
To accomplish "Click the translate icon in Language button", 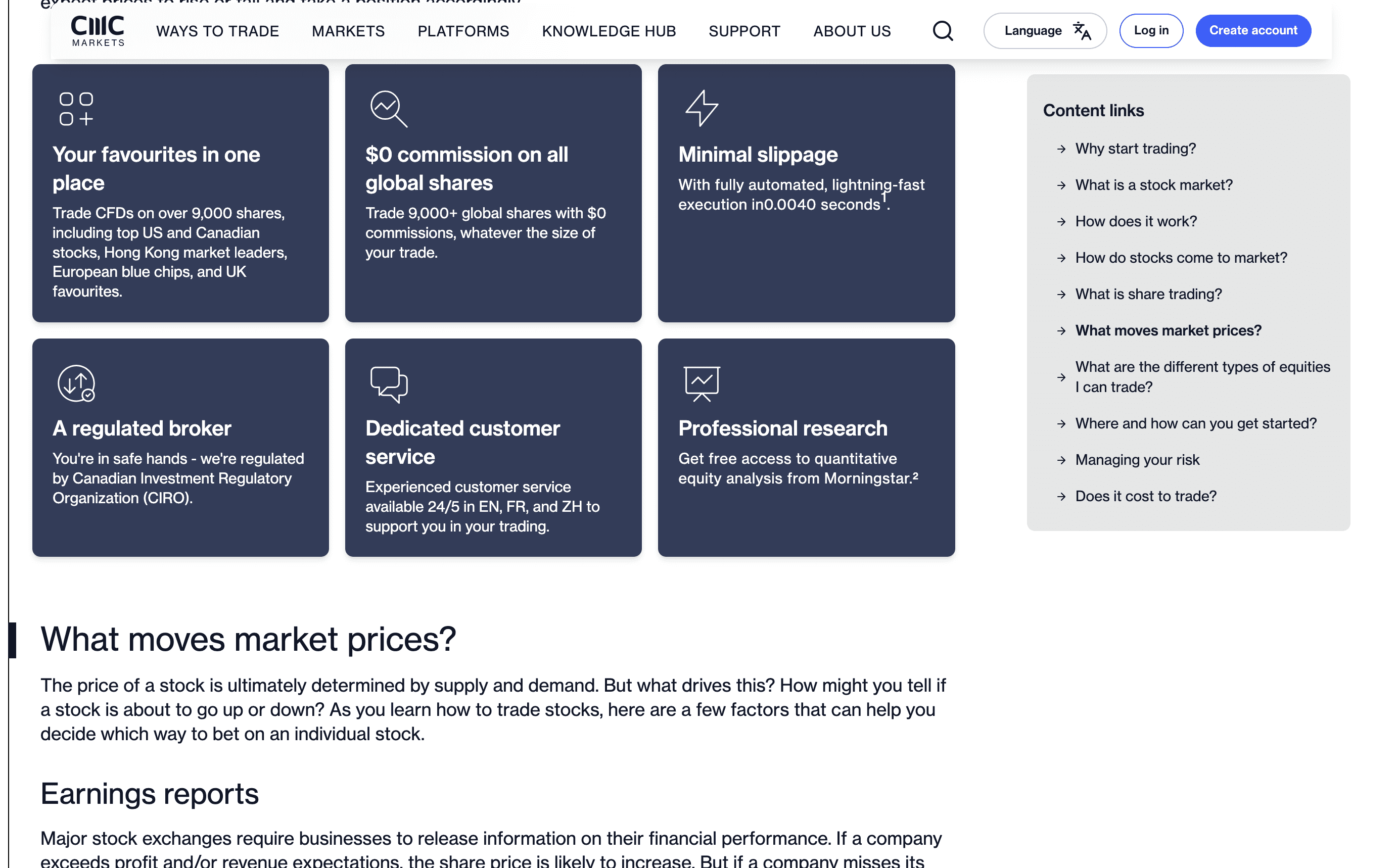I will [1082, 31].
